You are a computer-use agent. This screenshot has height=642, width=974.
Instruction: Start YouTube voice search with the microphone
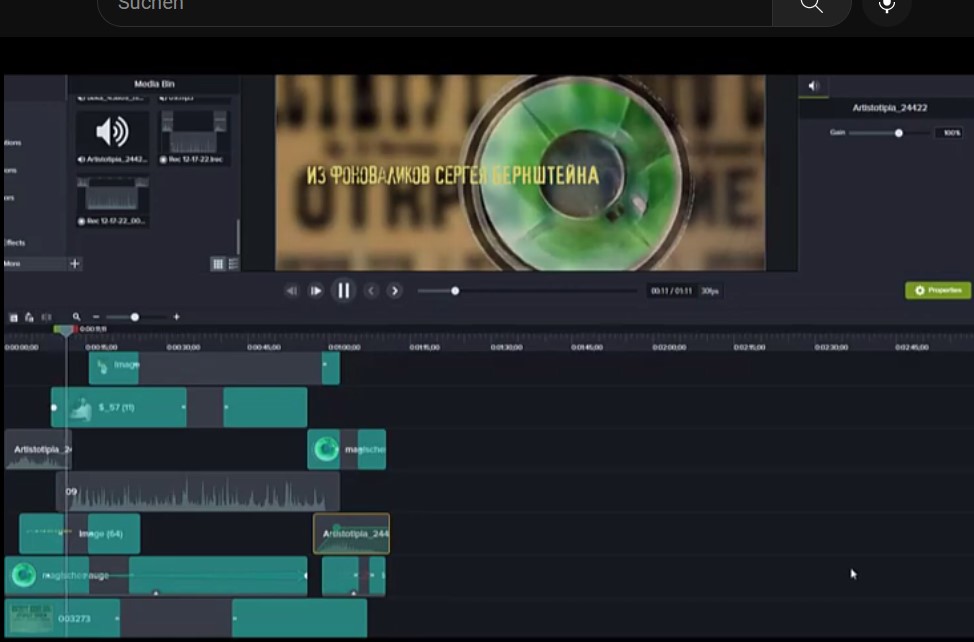pyautogui.click(x=886, y=6)
